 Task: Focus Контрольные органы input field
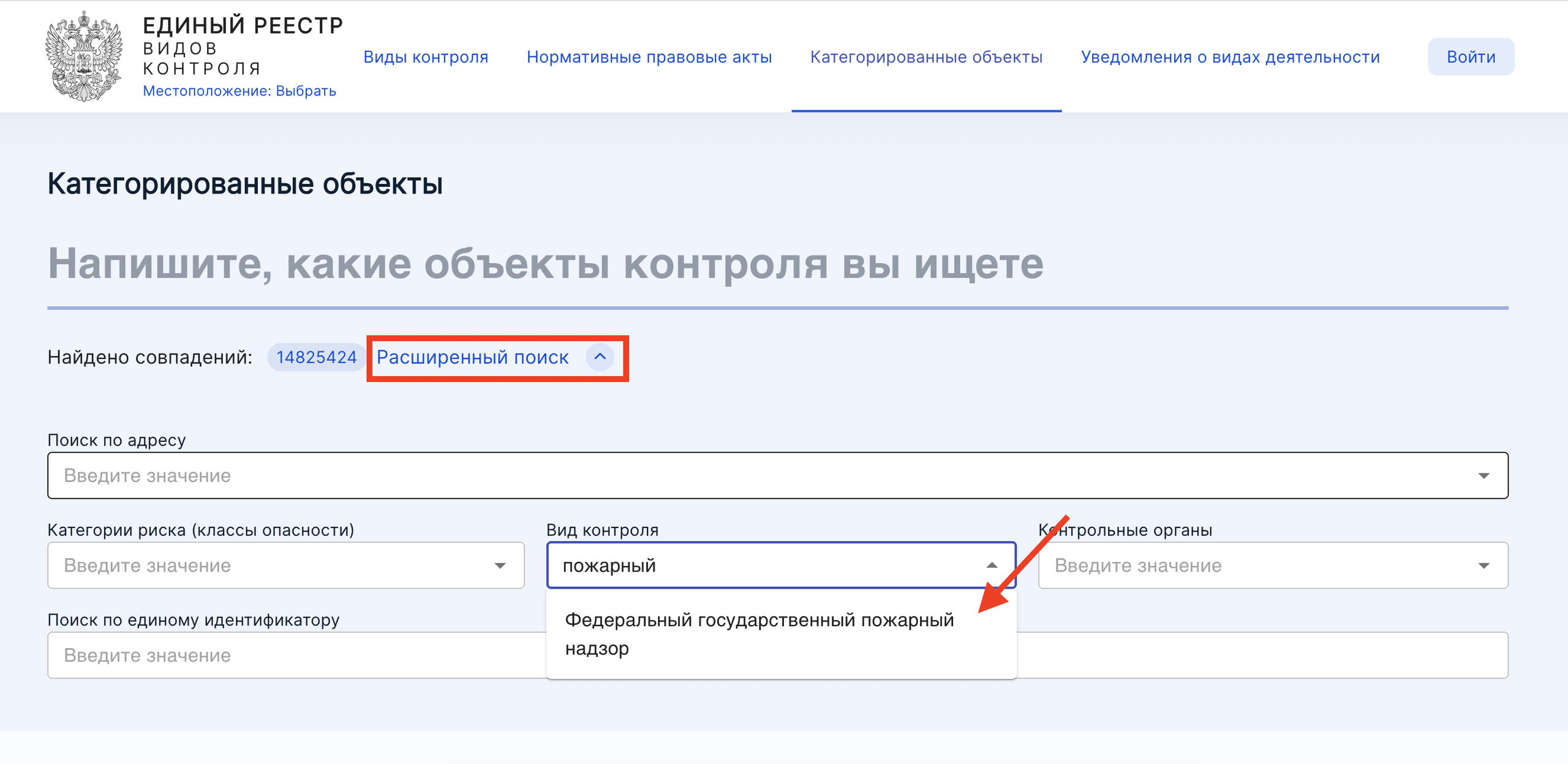coord(1273,565)
